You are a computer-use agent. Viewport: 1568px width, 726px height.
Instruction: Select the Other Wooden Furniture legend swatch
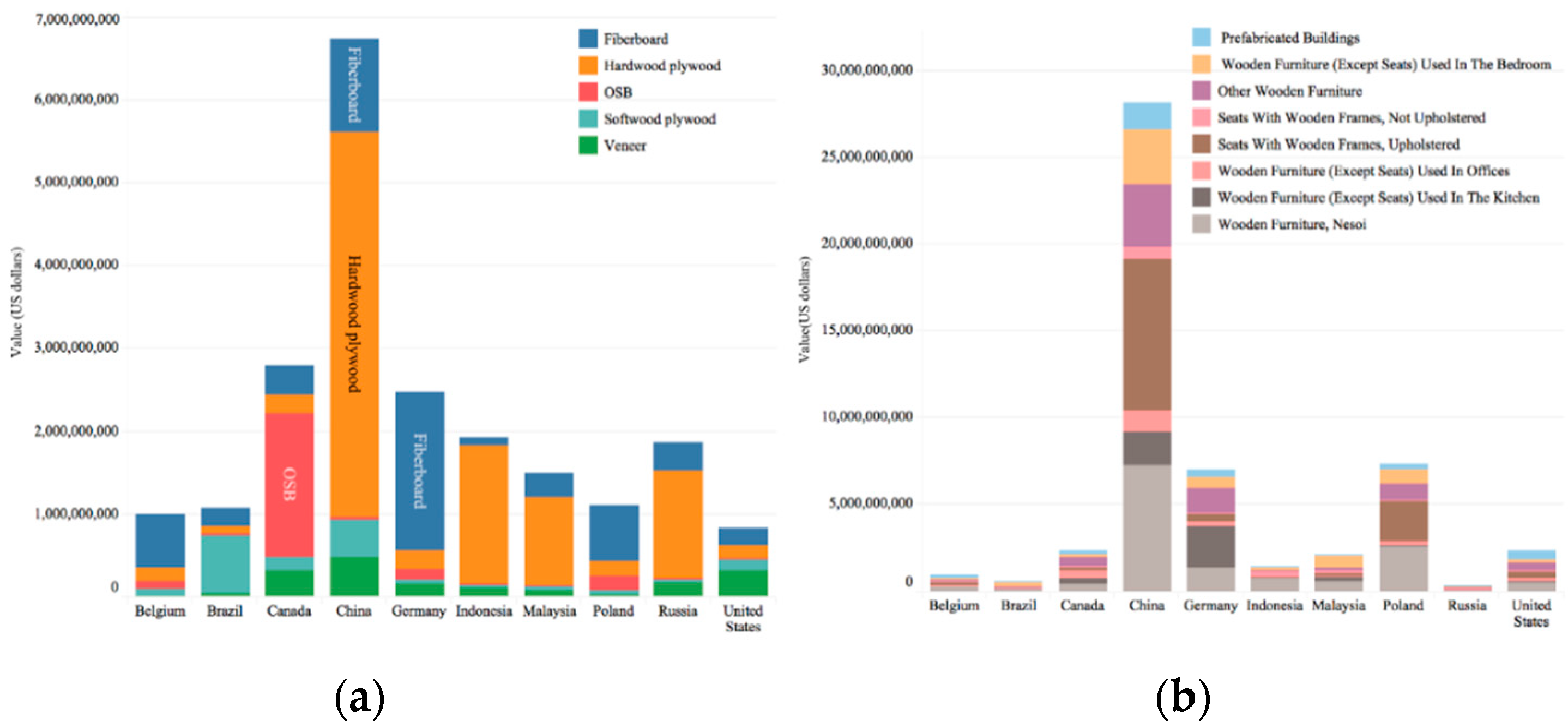tap(1201, 91)
